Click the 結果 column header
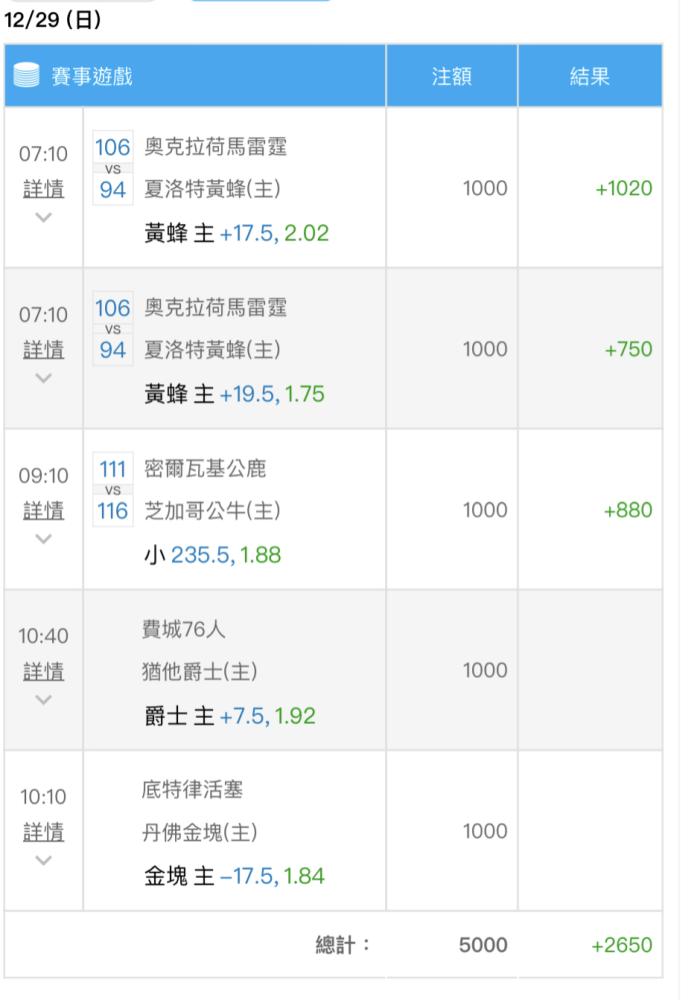Viewport: 688px width, 1000px height. click(x=590, y=76)
